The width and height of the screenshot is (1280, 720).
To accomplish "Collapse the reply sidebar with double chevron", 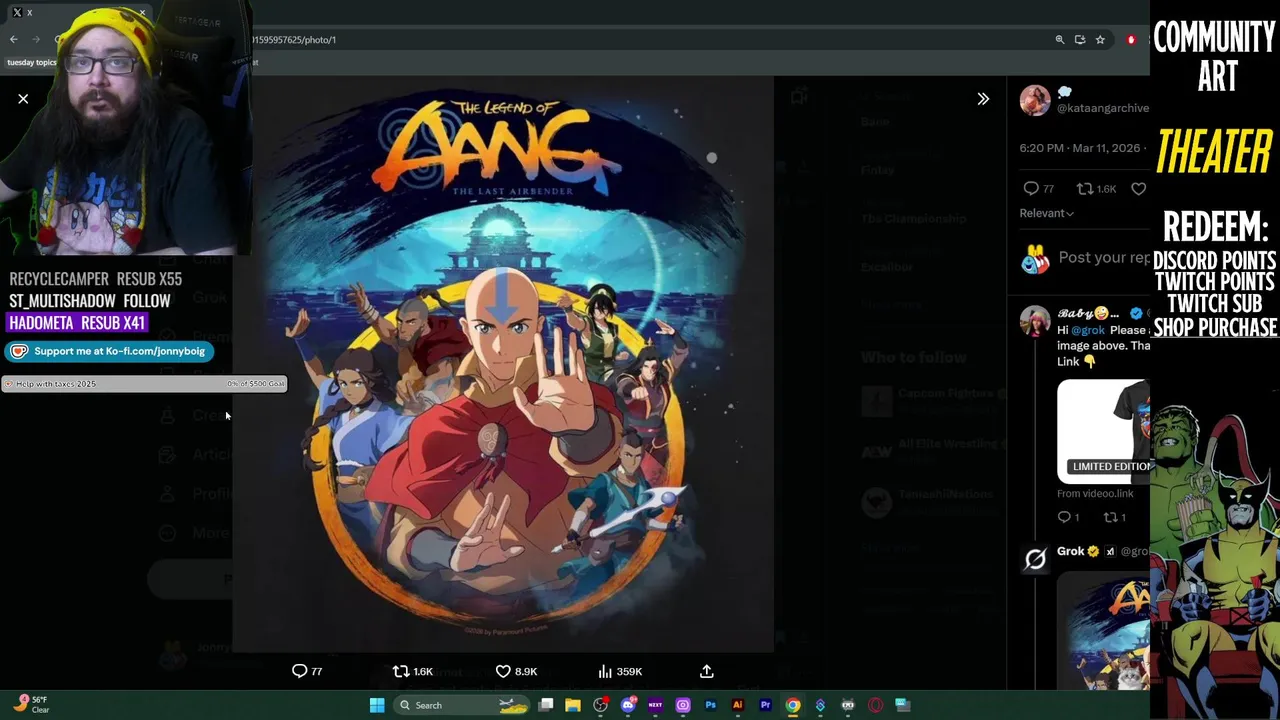I will pyautogui.click(x=983, y=99).
